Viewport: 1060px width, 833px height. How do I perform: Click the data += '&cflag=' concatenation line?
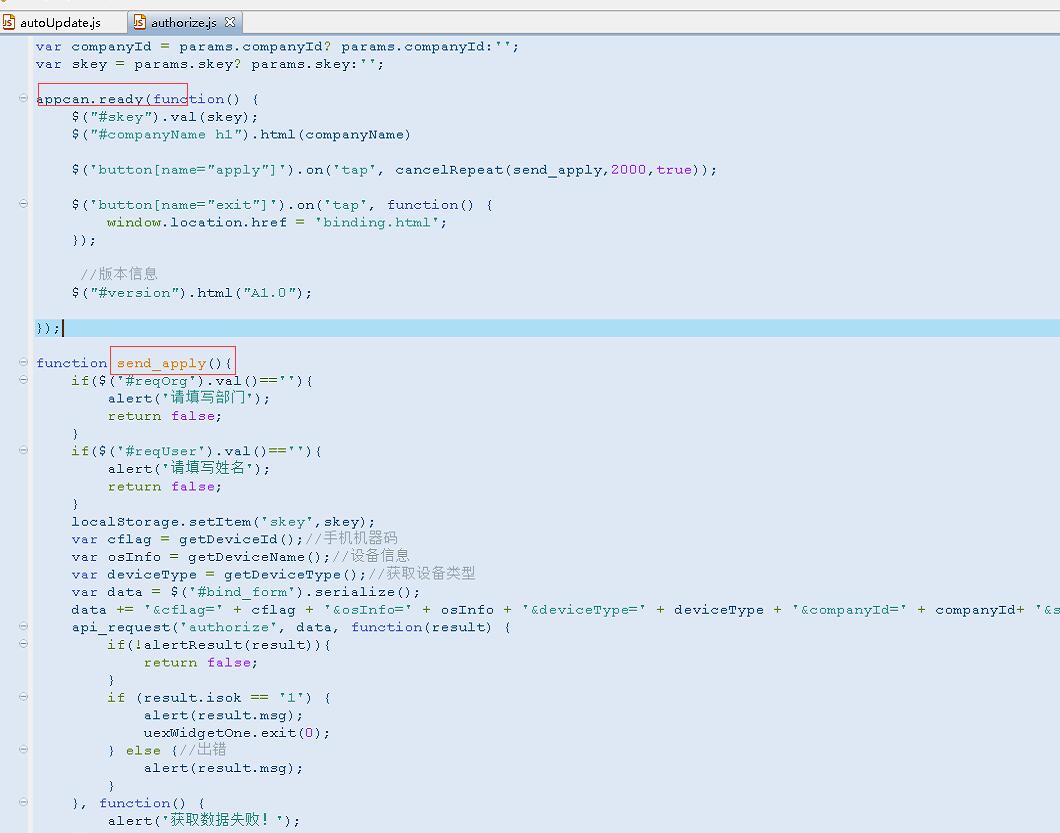tap(565, 610)
